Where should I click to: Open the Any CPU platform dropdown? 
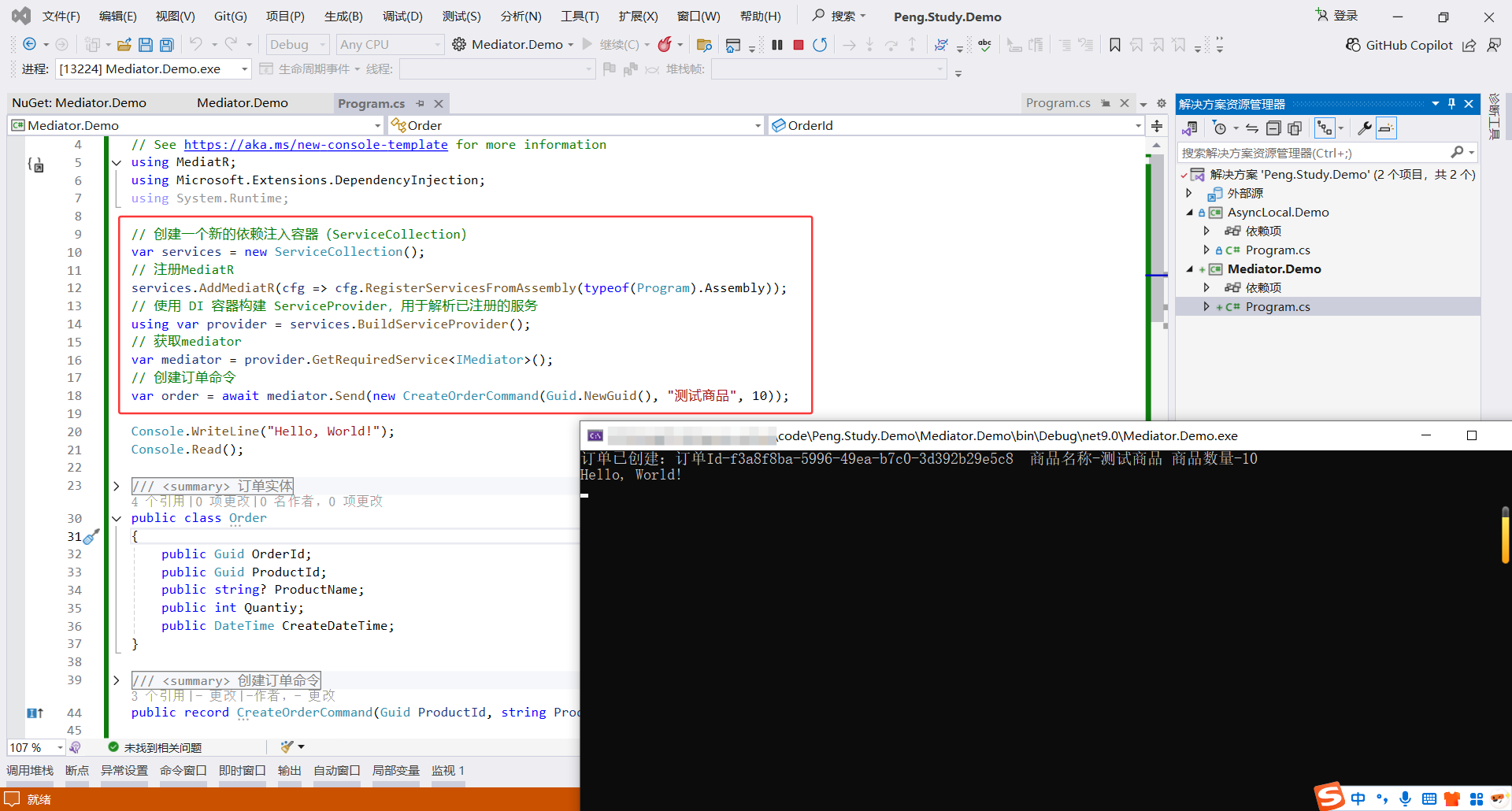[390, 45]
